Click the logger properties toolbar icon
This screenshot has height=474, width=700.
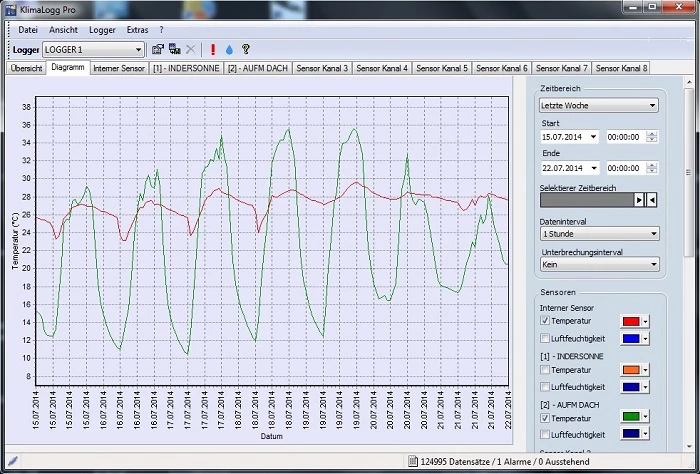coord(158,49)
